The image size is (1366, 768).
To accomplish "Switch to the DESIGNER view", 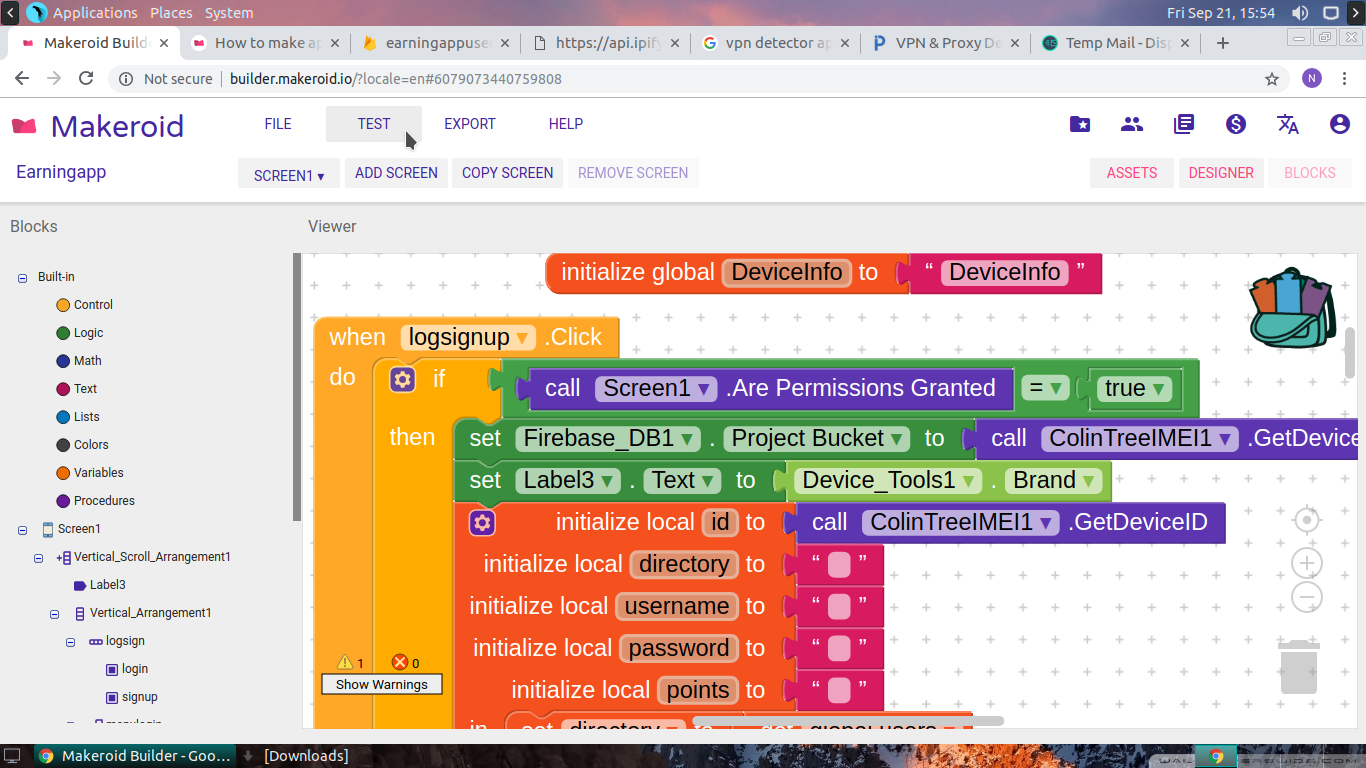I will (x=1220, y=173).
